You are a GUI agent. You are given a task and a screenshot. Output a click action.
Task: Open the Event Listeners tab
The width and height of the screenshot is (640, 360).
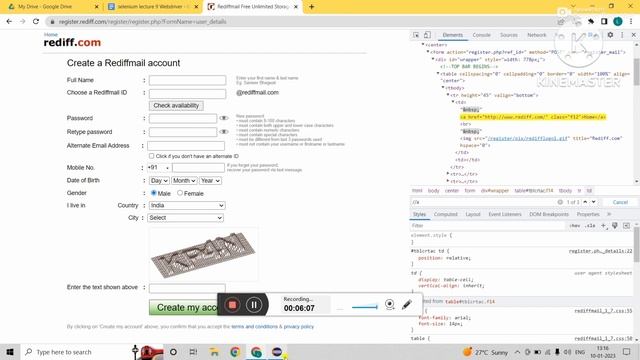pyautogui.click(x=505, y=214)
